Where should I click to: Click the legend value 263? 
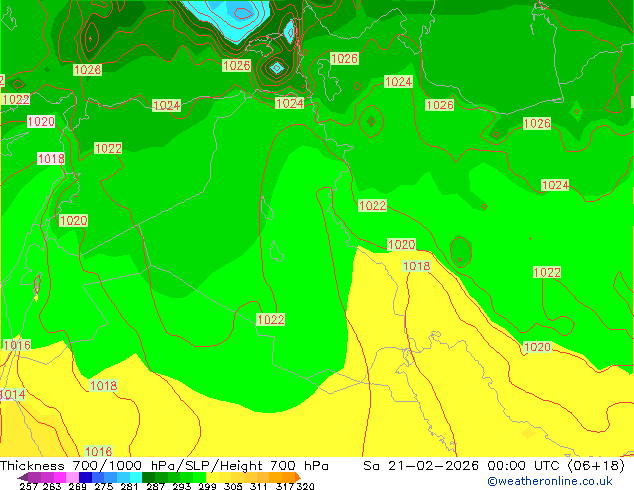52,486
